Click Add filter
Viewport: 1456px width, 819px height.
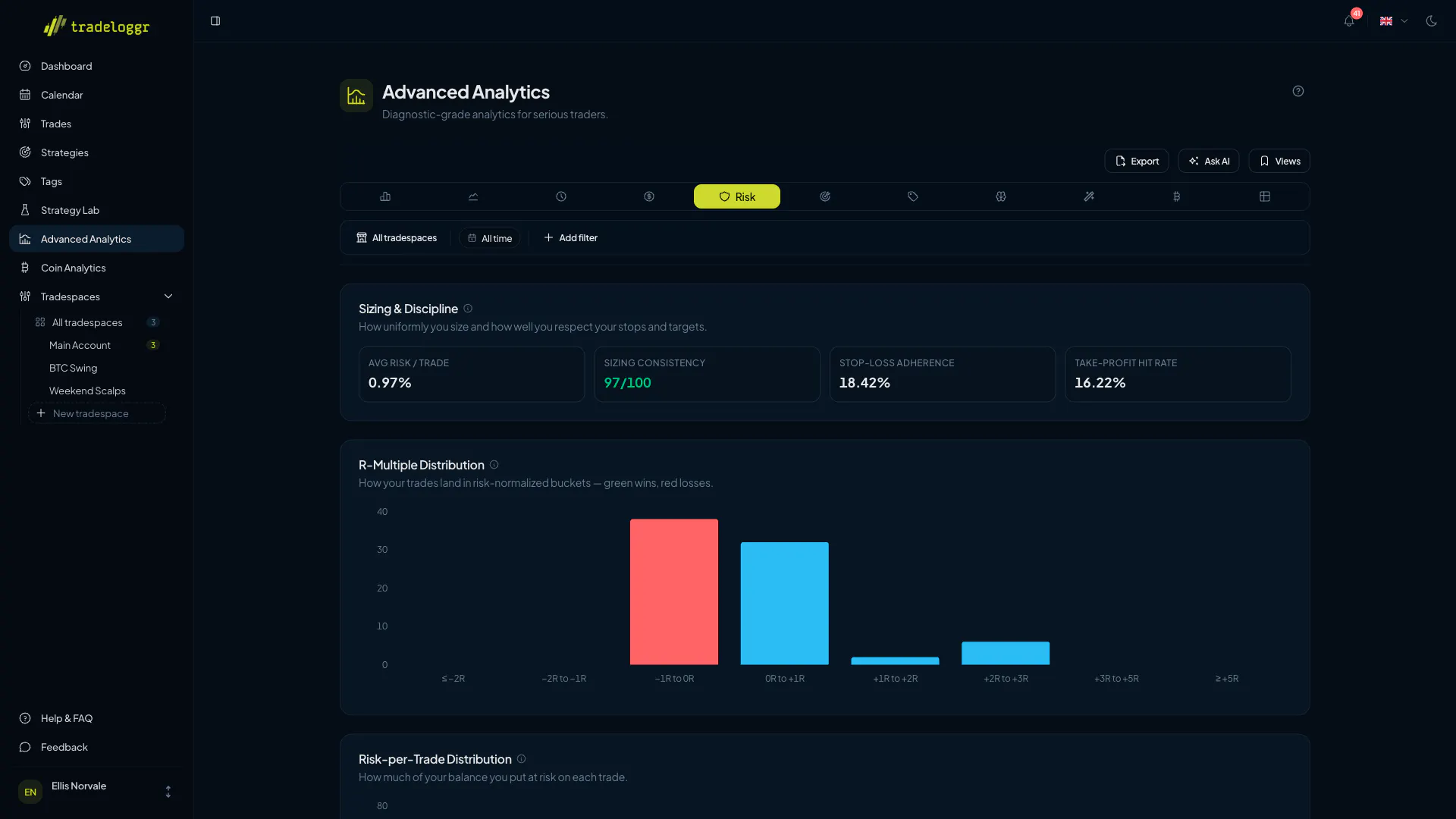tap(571, 238)
